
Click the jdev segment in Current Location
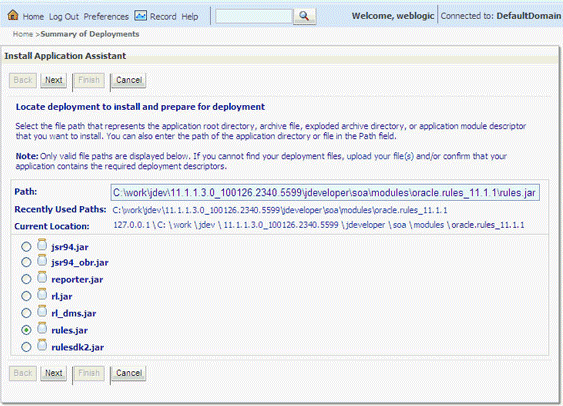[x=207, y=225]
